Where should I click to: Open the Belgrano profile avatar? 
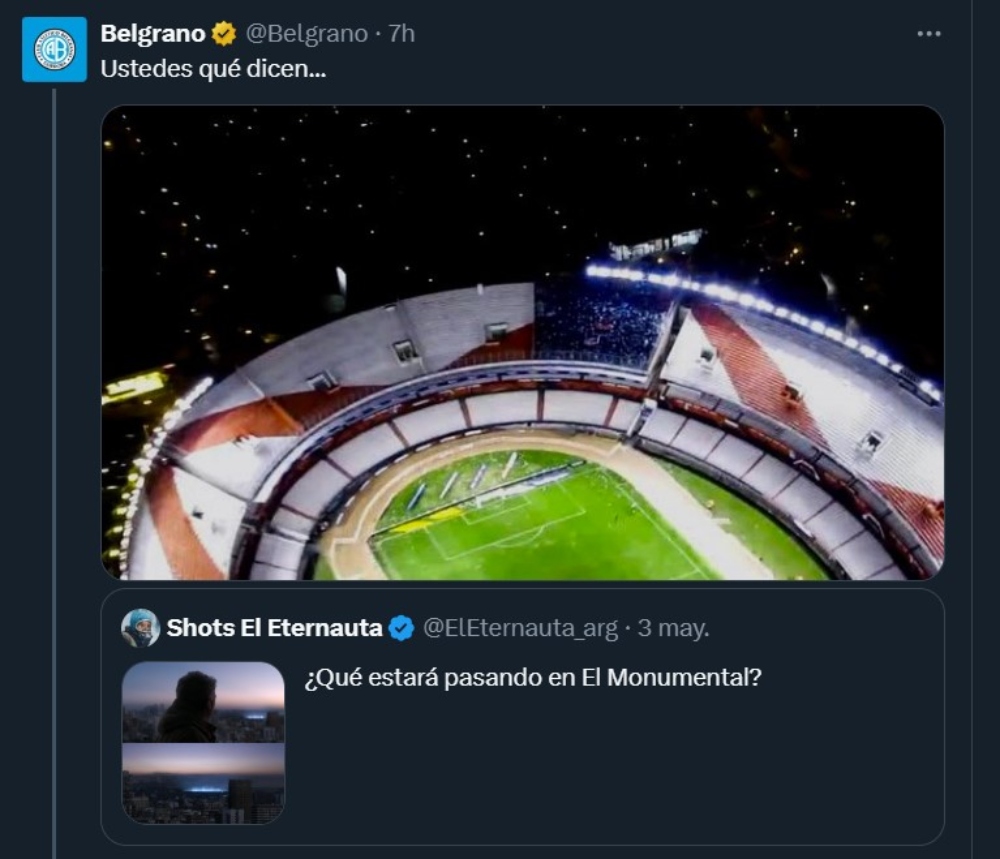[55, 49]
